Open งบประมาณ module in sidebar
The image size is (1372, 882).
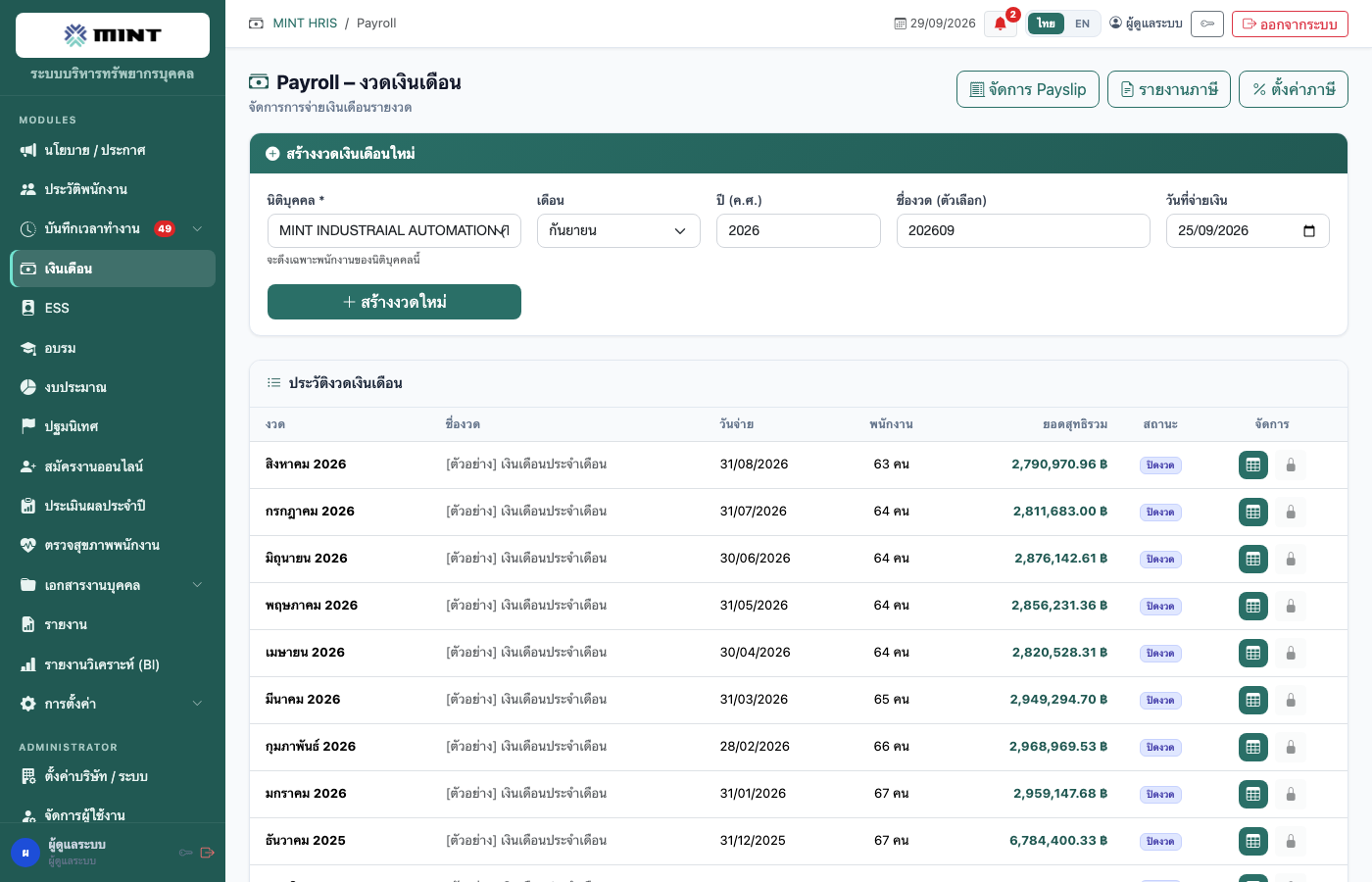coord(113,387)
